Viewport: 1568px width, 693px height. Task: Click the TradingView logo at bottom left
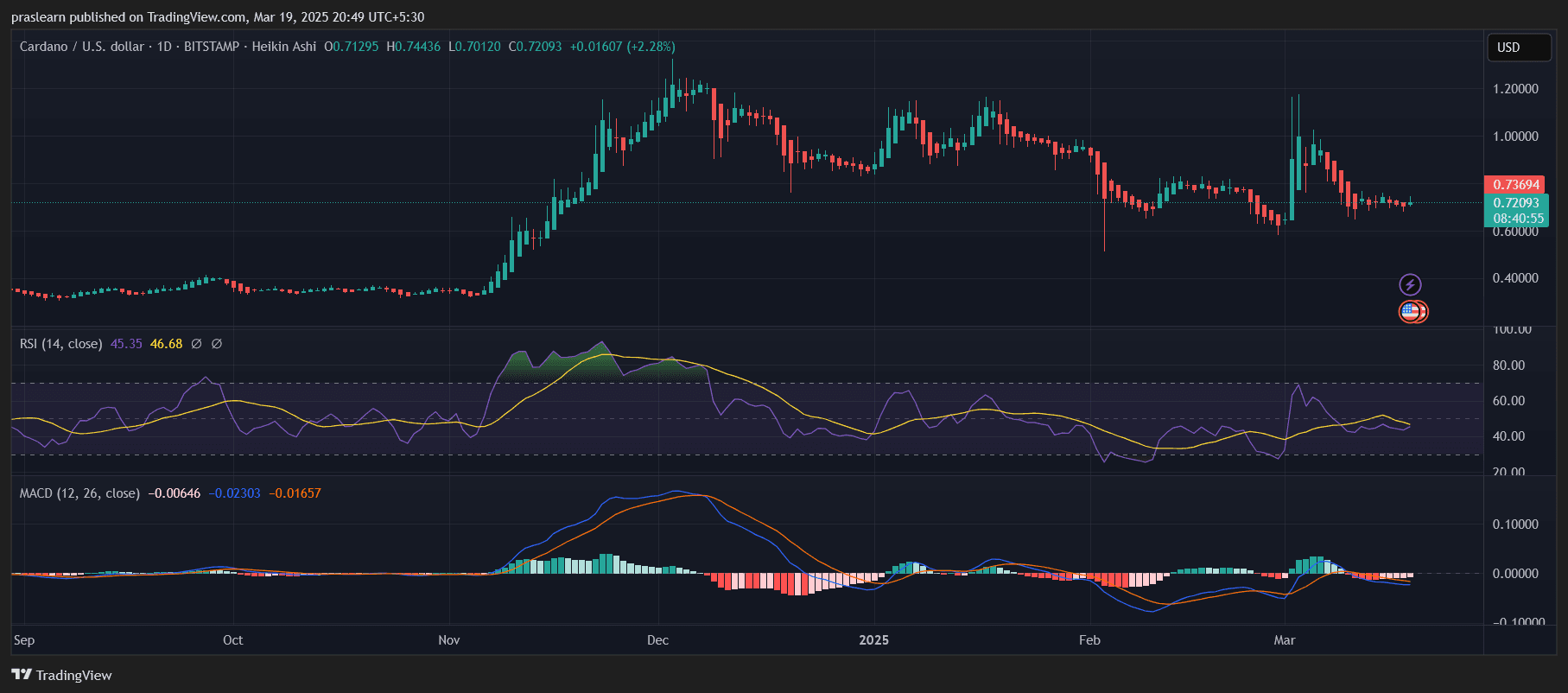(61, 675)
